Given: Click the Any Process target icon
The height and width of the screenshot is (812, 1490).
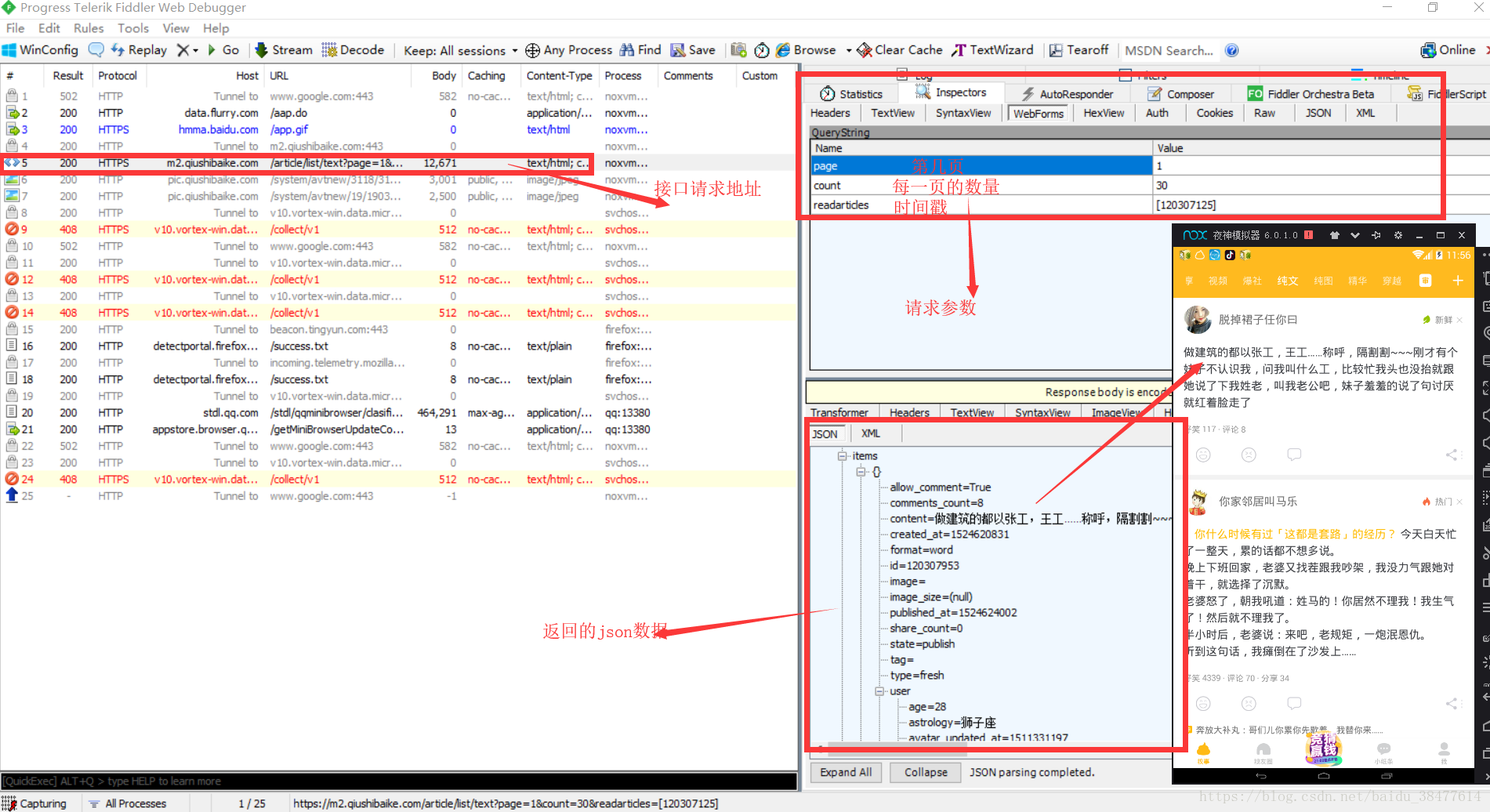Looking at the screenshot, I should pos(532,51).
